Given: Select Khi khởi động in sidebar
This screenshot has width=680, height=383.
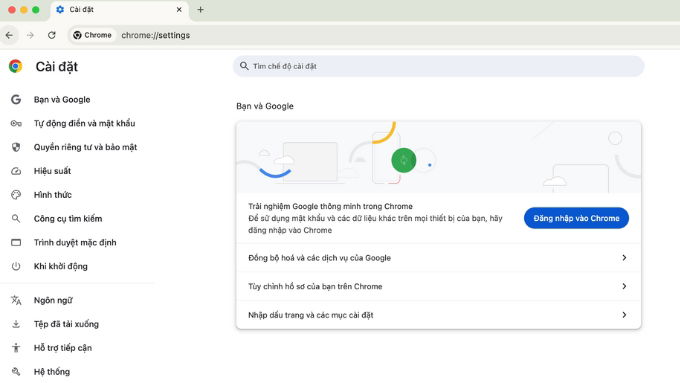Looking at the screenshot, I should [x=61, y=266].
